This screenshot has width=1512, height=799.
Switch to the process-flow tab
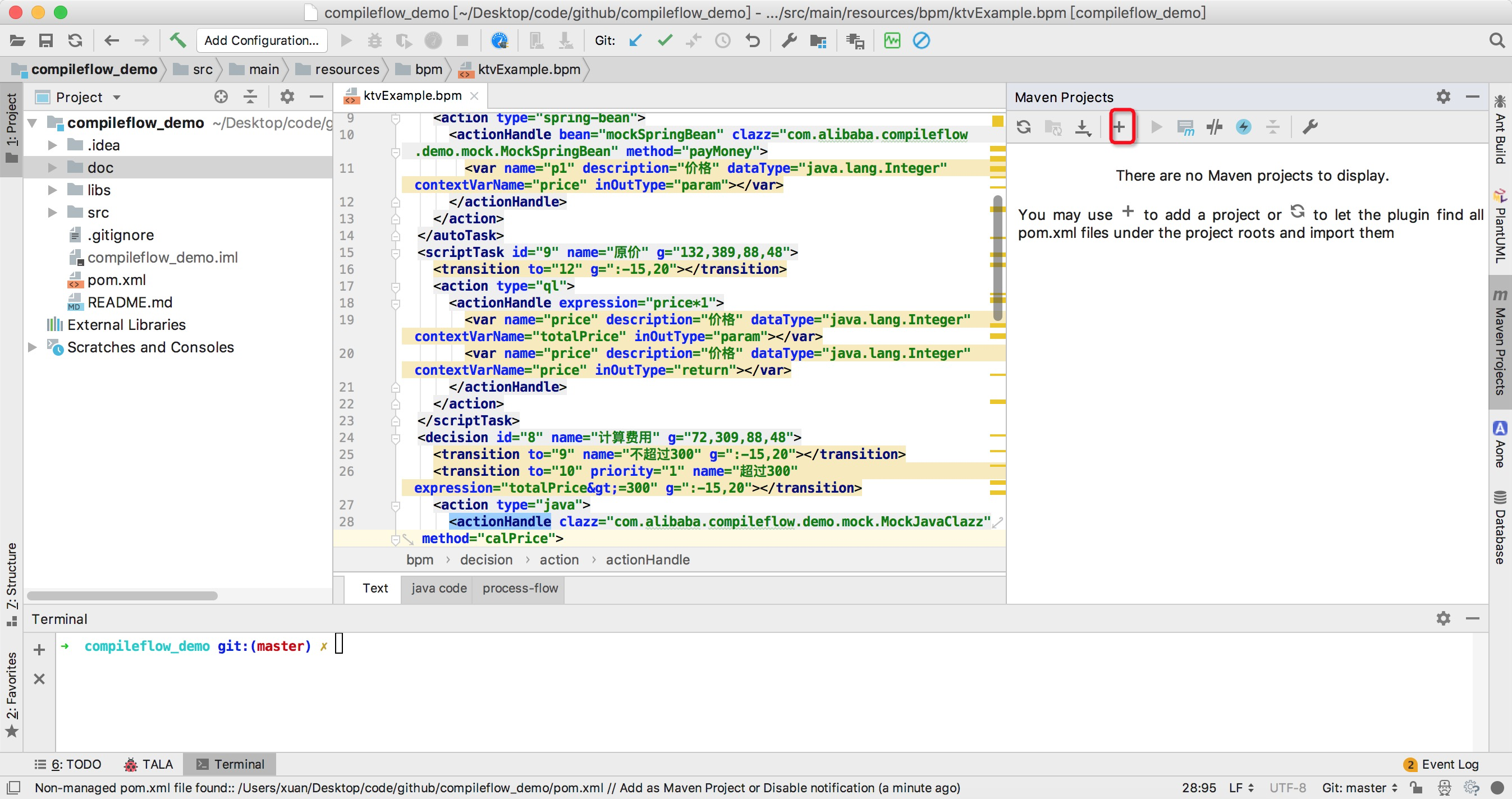[520, 588]
